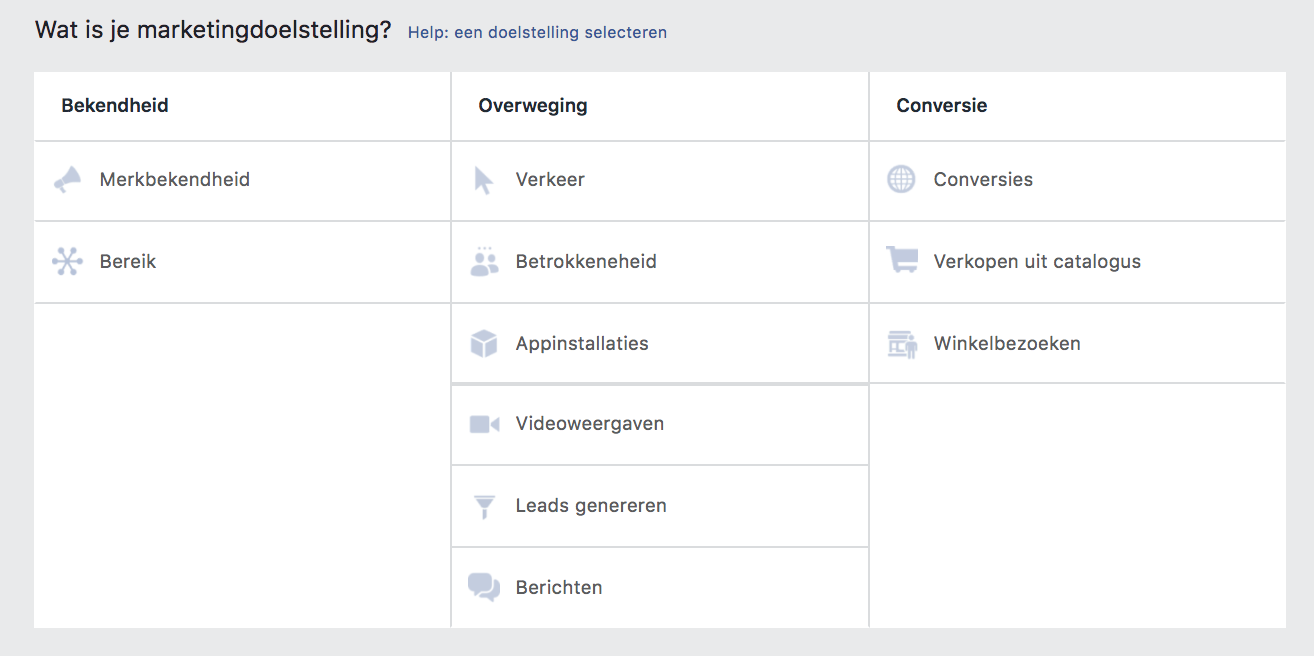Select the Bekendheid column header
The height and width of the screenshot is (656, 1314).
coord(114,104)
